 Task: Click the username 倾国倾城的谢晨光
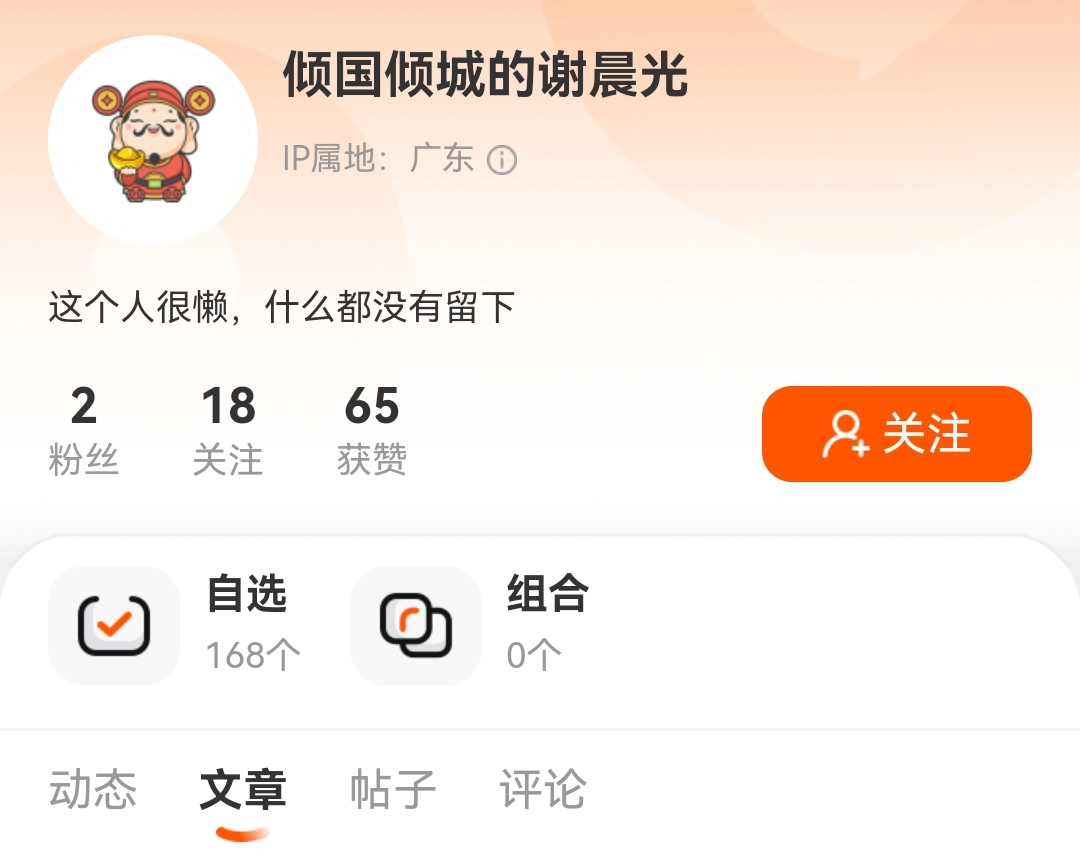[x=485, y=74]
